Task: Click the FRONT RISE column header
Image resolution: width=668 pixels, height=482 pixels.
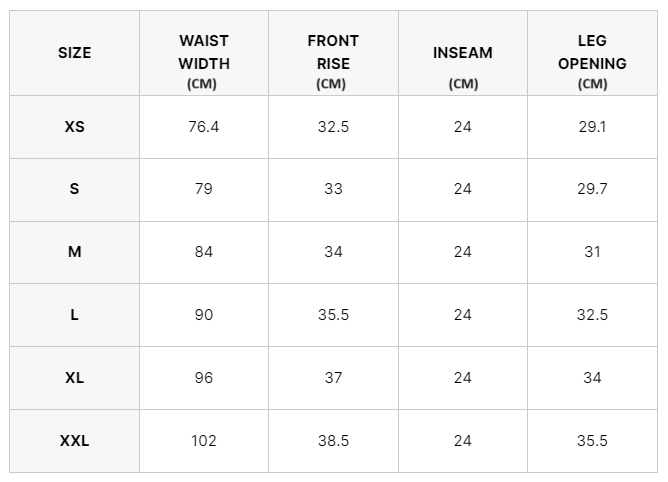Action: click(x=333, y=52)
